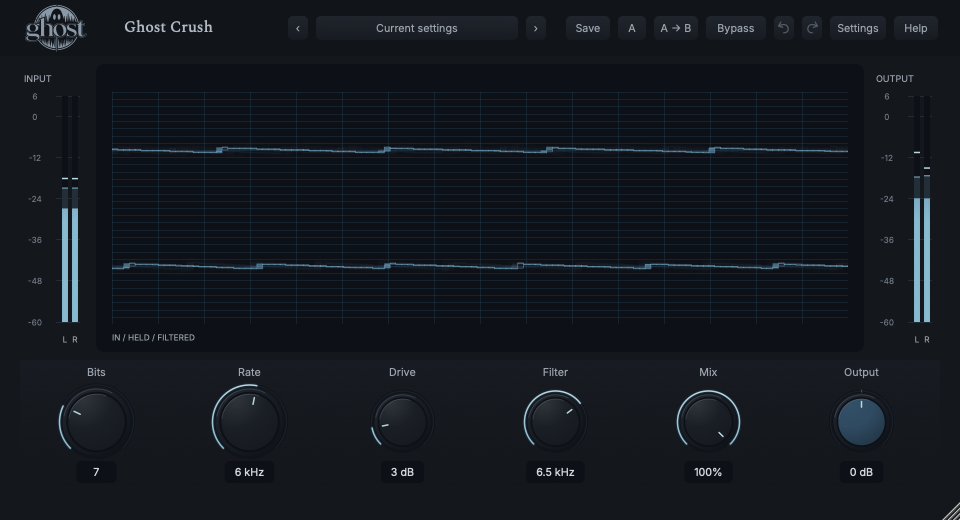This screenshot has height=520, width=960.
Task: Click the Bits label
Action: (96, 372)
